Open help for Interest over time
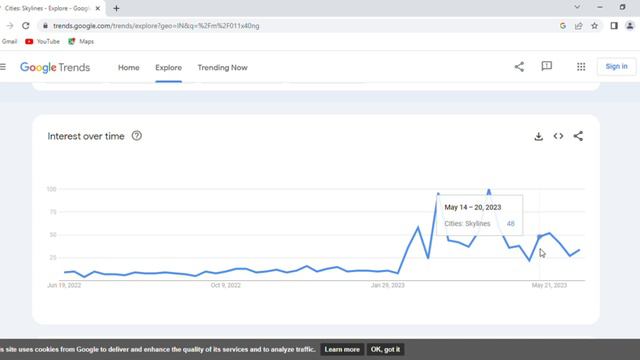Screen dimensions: 640x360 point(137,136)
